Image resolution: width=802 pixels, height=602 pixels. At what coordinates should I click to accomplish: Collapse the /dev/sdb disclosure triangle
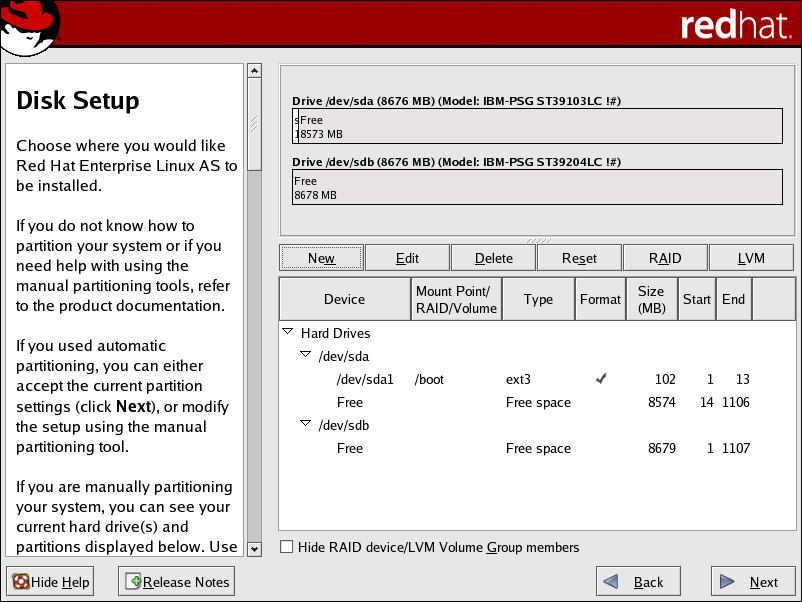coord(305,424)
